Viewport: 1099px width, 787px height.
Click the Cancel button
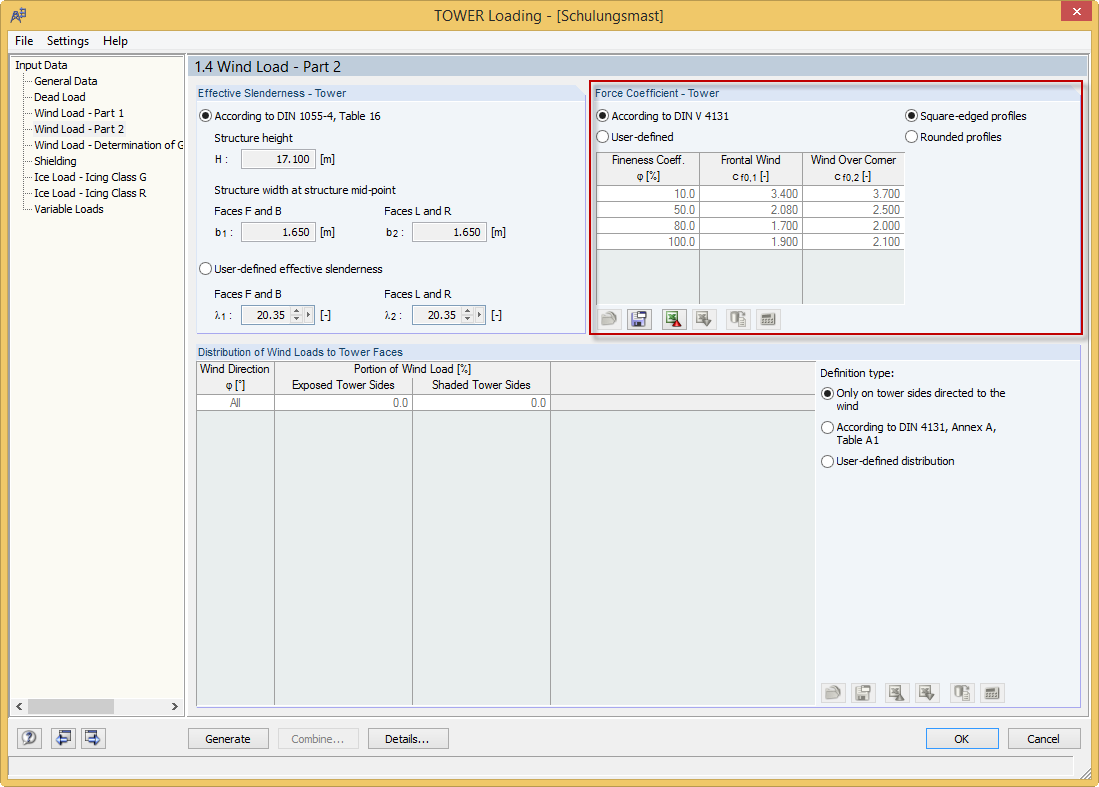pyautogui.click(x=1044, y=739)
